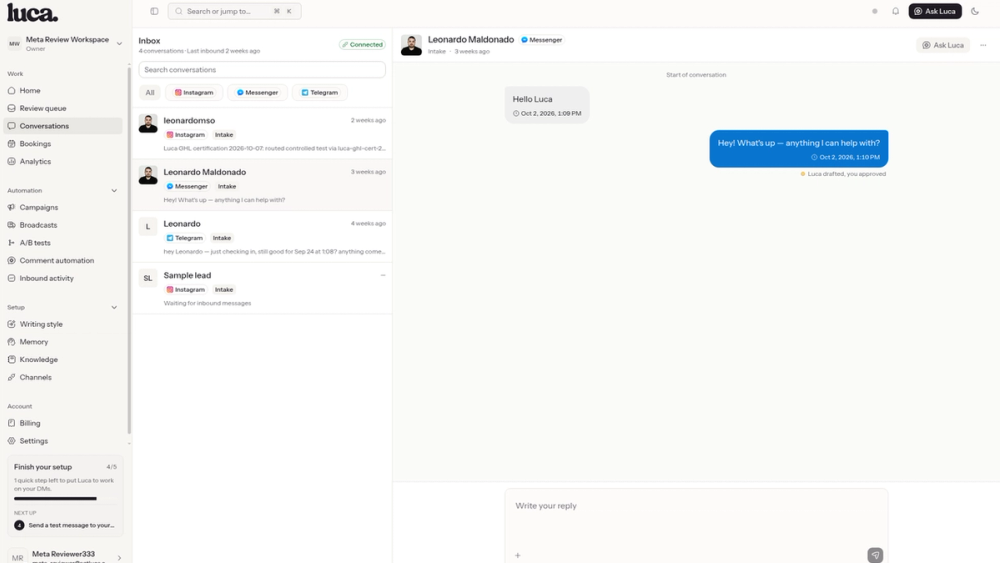Image resolution: width=1000 pixels, height=563 pixels.
Task: Click the Inbound activity icon
Action: point(11,278)
